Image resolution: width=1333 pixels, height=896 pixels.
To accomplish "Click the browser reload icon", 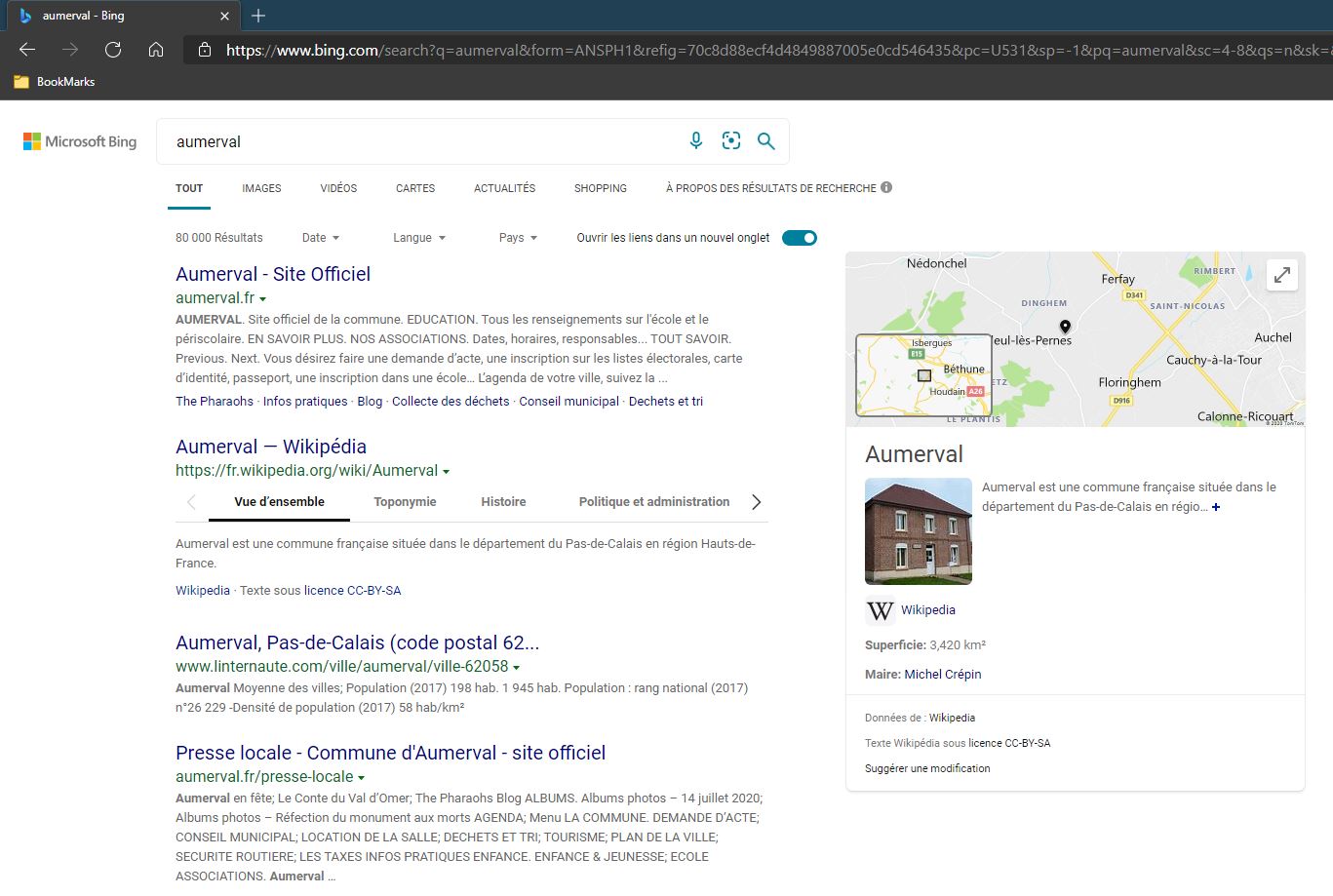I will point(113,50).
